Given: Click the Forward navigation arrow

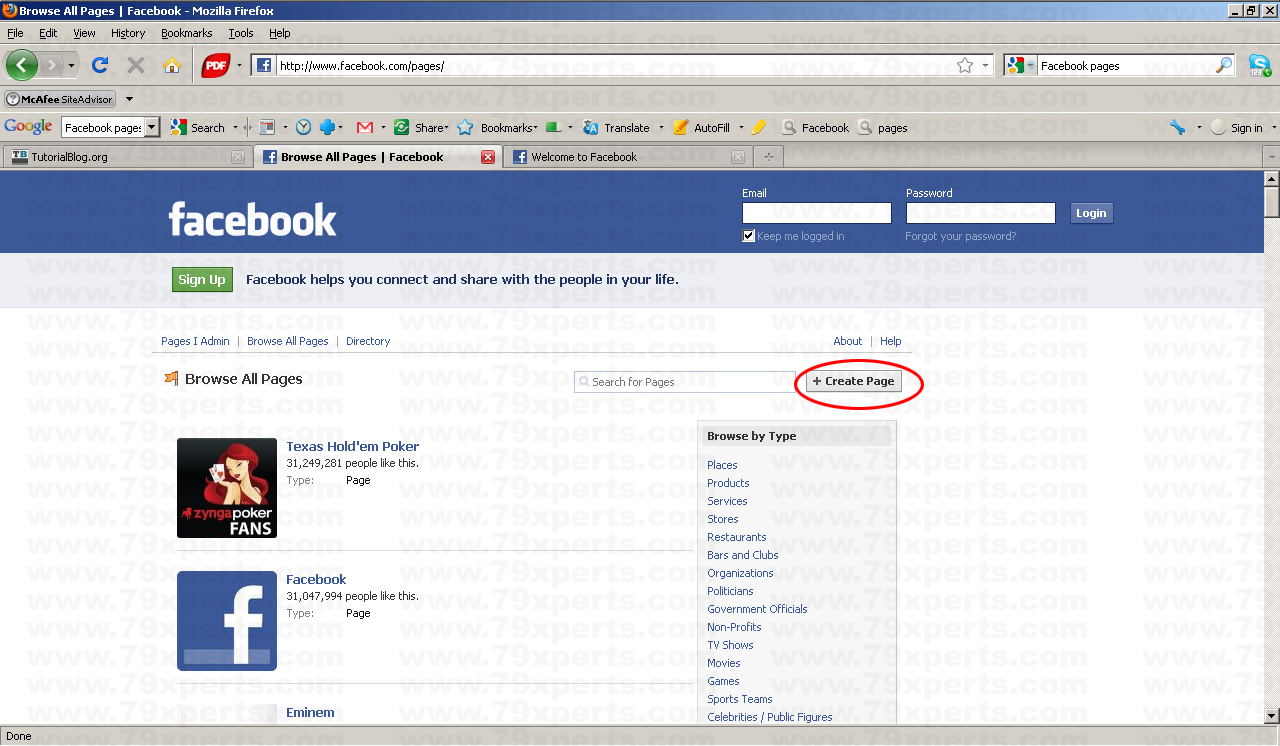Looking at the screenshot, I should [51, 65].
